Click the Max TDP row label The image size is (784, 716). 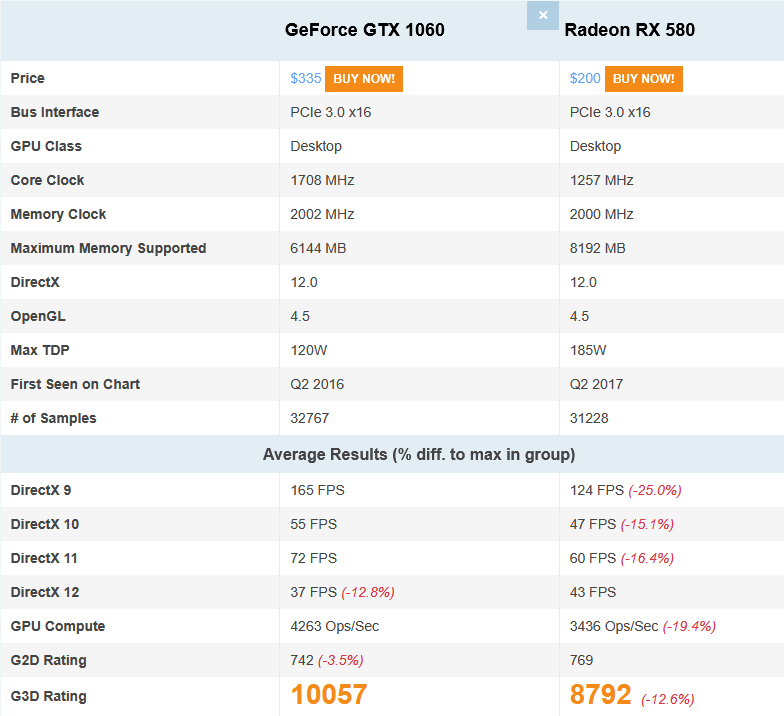tap(40, 350)
